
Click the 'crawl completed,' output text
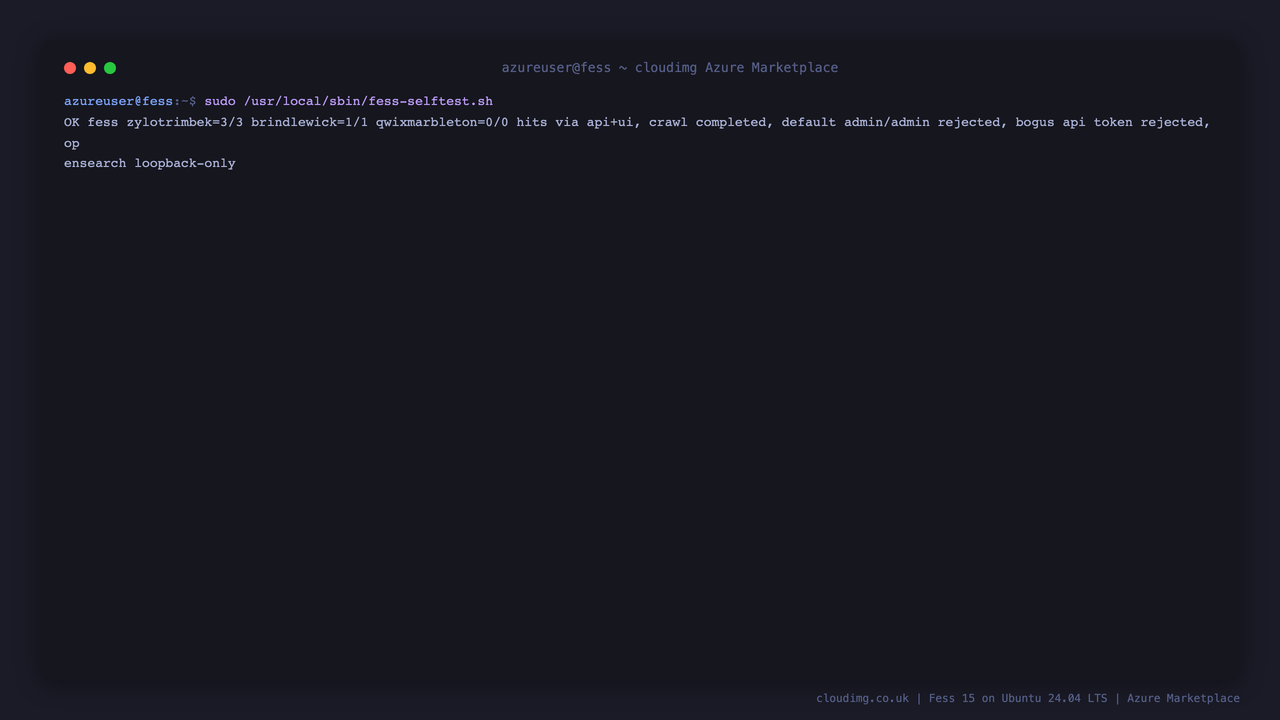[711, 122]
